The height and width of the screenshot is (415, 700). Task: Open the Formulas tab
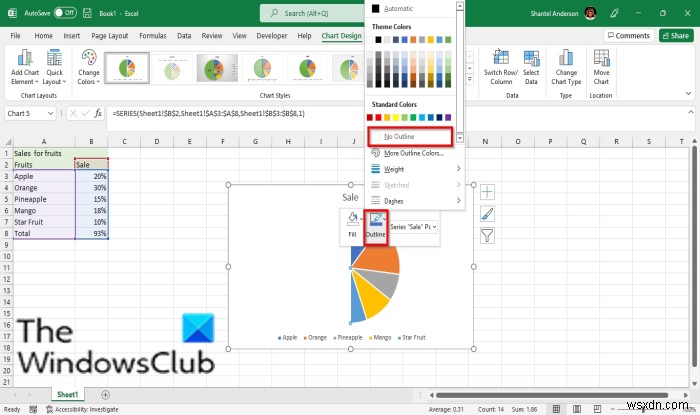point(153,36)
